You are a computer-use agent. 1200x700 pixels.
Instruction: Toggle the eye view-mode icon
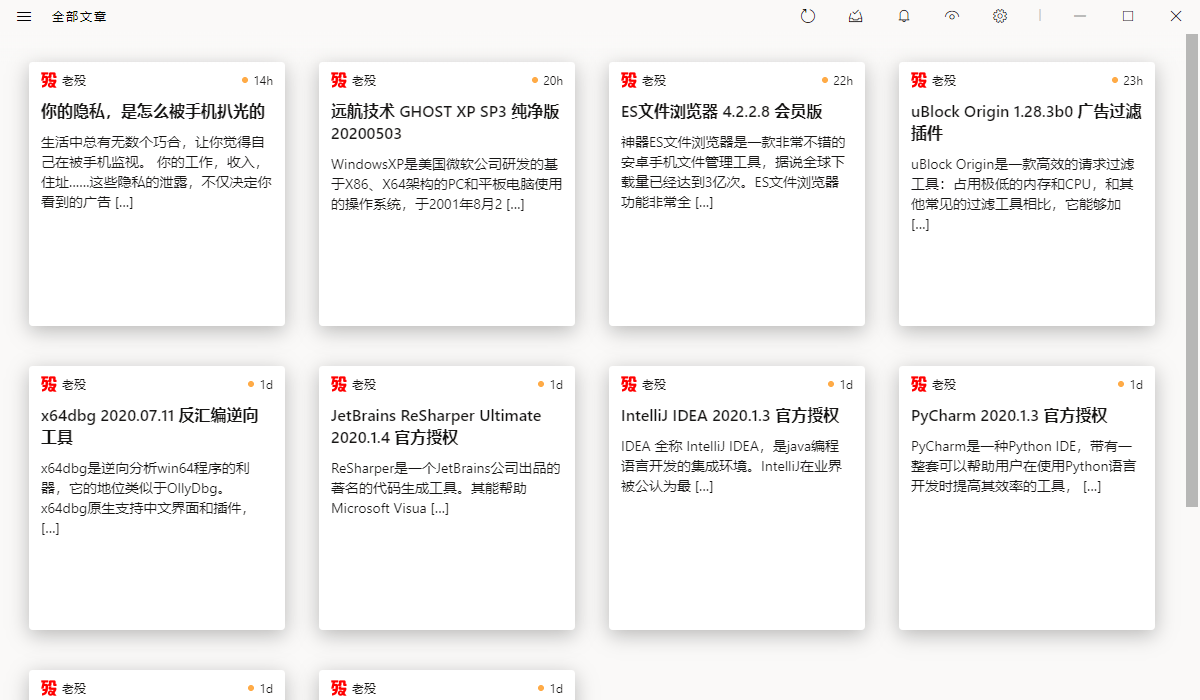coord(952,16)
